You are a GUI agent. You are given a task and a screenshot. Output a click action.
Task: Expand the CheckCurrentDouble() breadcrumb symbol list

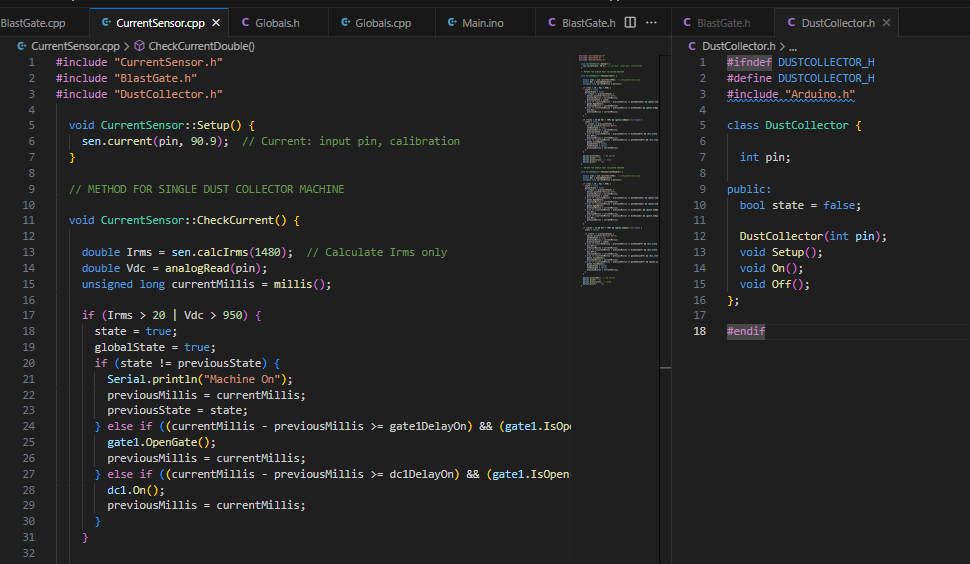[201, 46]
